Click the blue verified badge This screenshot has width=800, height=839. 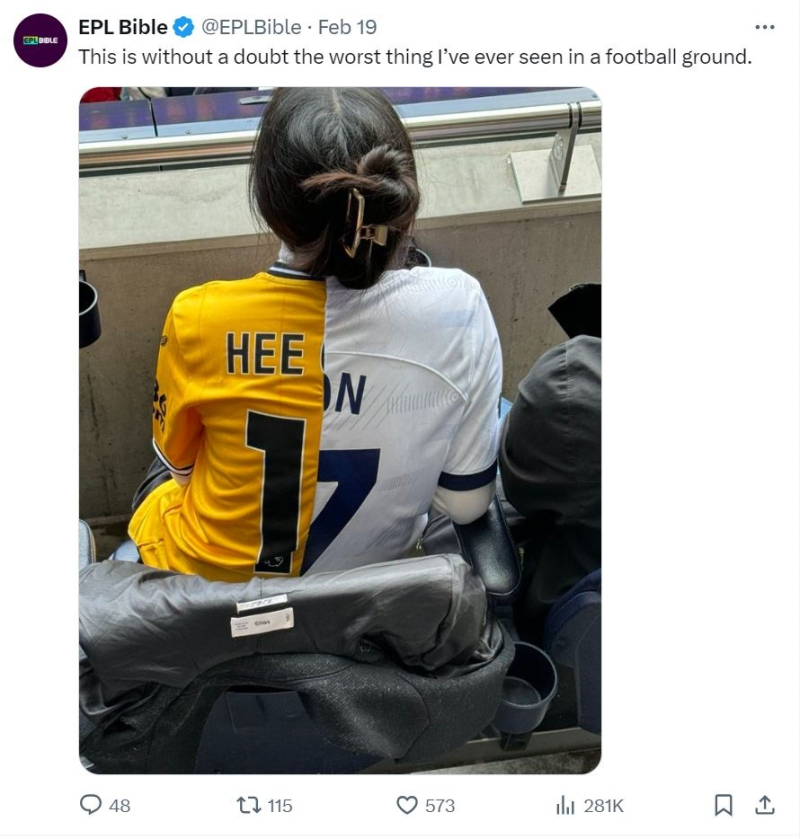[x=184, y=27]
